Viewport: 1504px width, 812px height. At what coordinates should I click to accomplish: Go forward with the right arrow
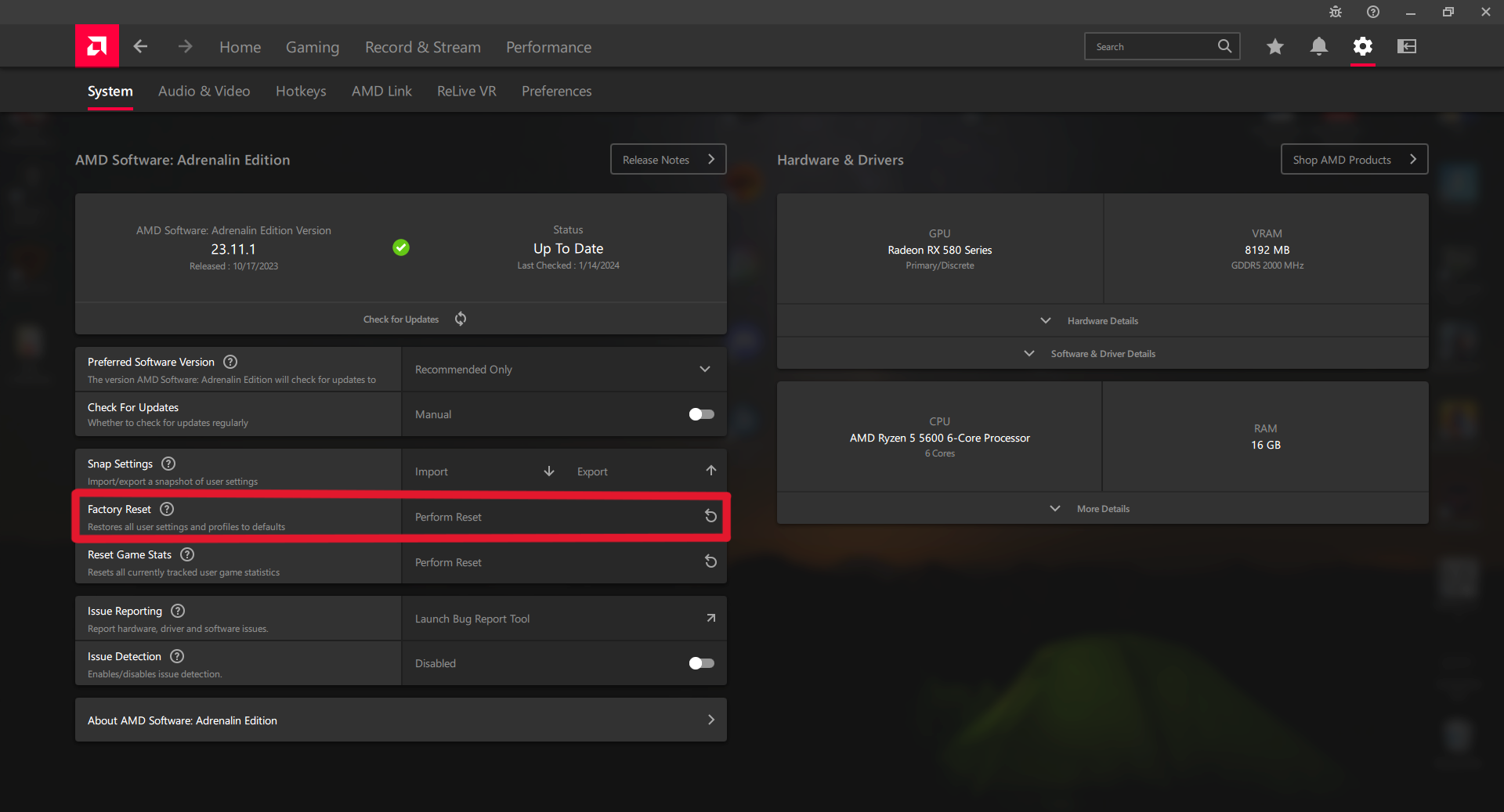pyautogui.click(x=185, y=46)
